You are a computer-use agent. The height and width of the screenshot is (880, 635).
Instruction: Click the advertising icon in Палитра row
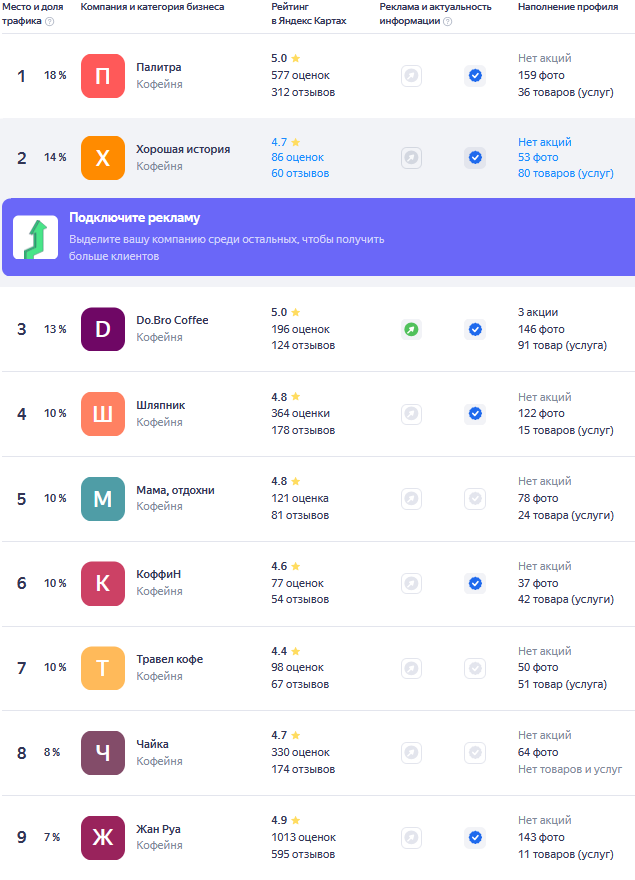(412, 76)
